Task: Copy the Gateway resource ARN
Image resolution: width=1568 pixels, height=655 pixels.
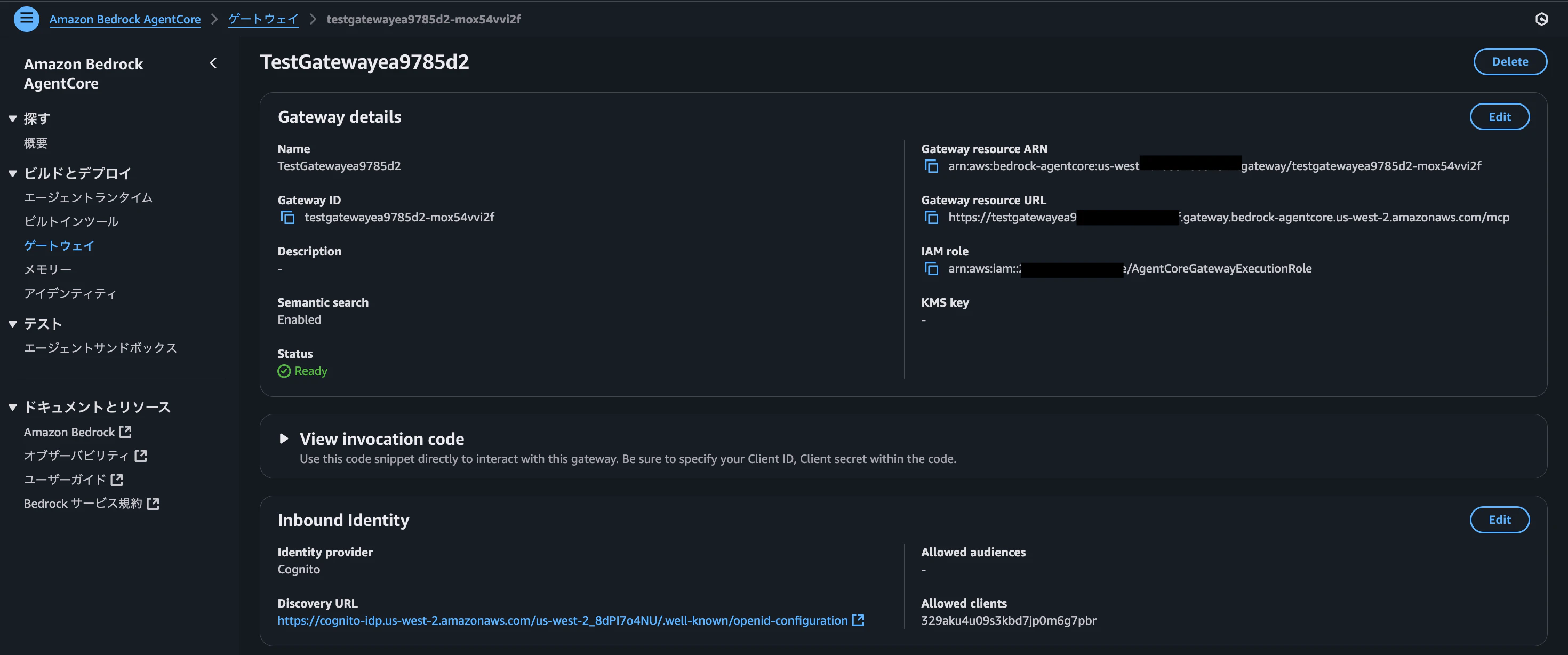Action: (931, 166)
